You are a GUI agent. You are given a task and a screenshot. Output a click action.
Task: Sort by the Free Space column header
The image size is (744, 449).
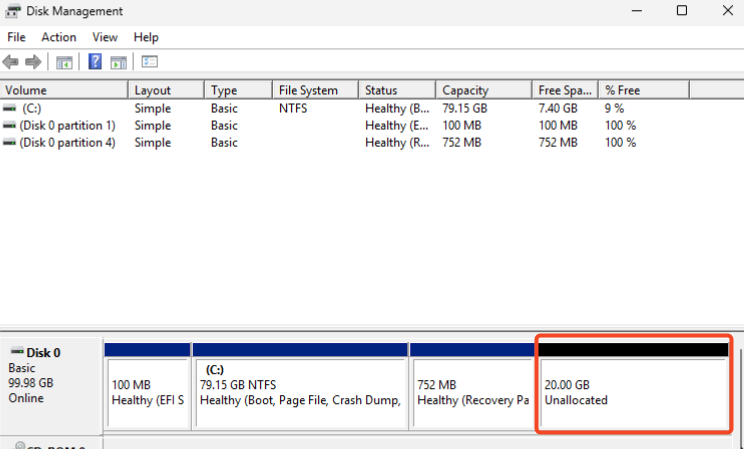(565, 90)
